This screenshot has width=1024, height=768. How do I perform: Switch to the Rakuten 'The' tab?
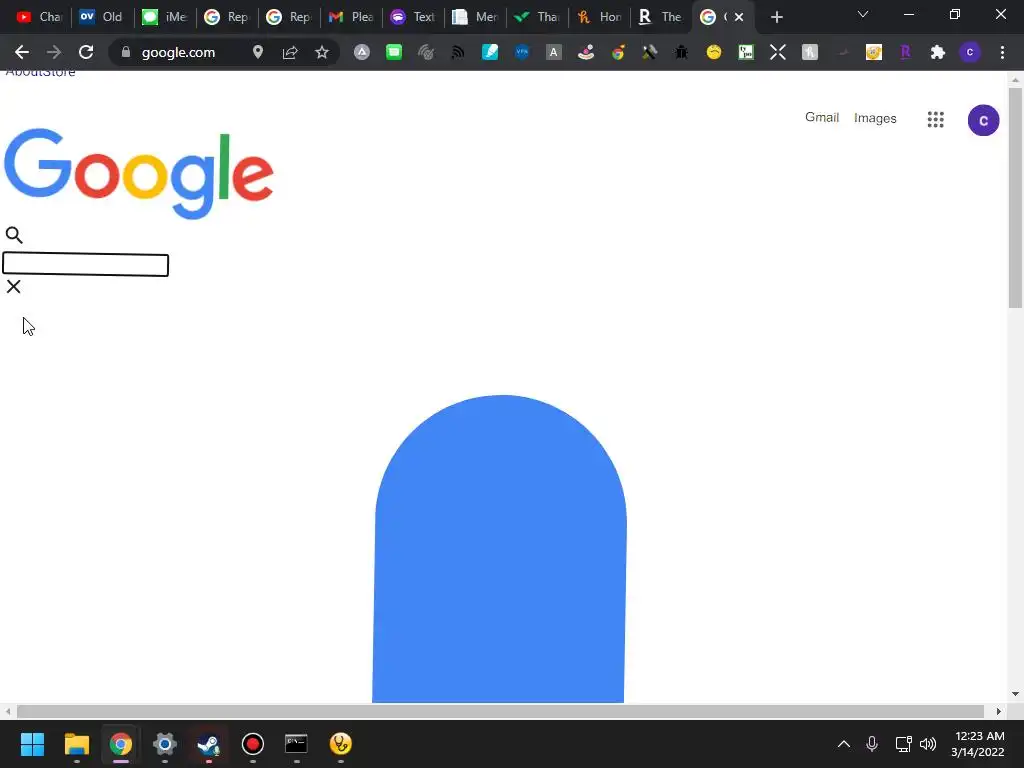[661, 17]
